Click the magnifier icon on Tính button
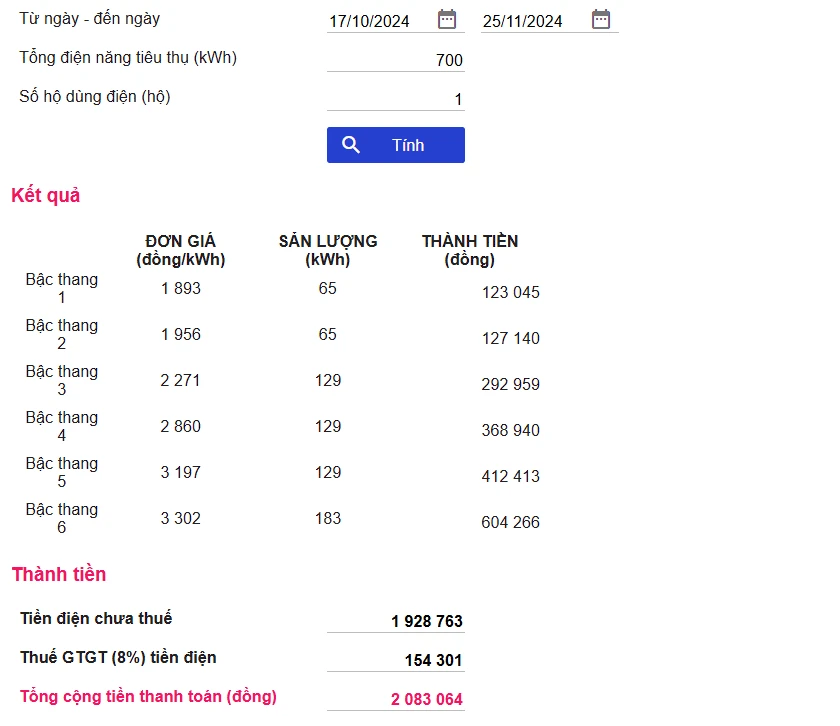 [x=351, y=145]
